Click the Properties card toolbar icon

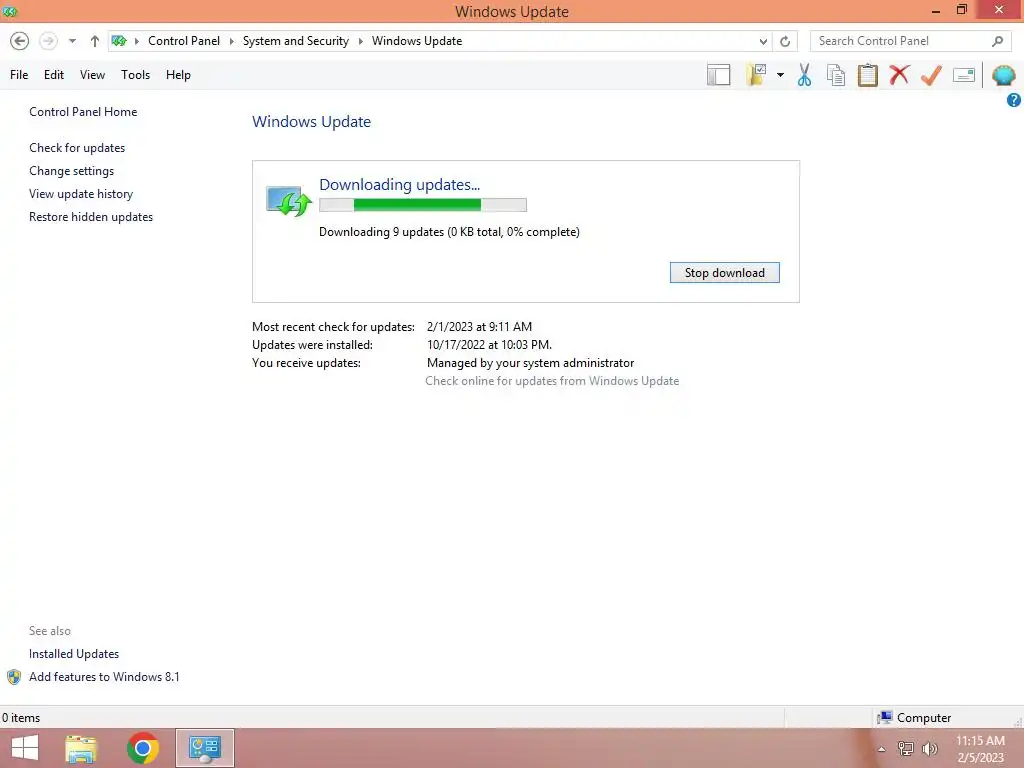(x=964, y=75)
